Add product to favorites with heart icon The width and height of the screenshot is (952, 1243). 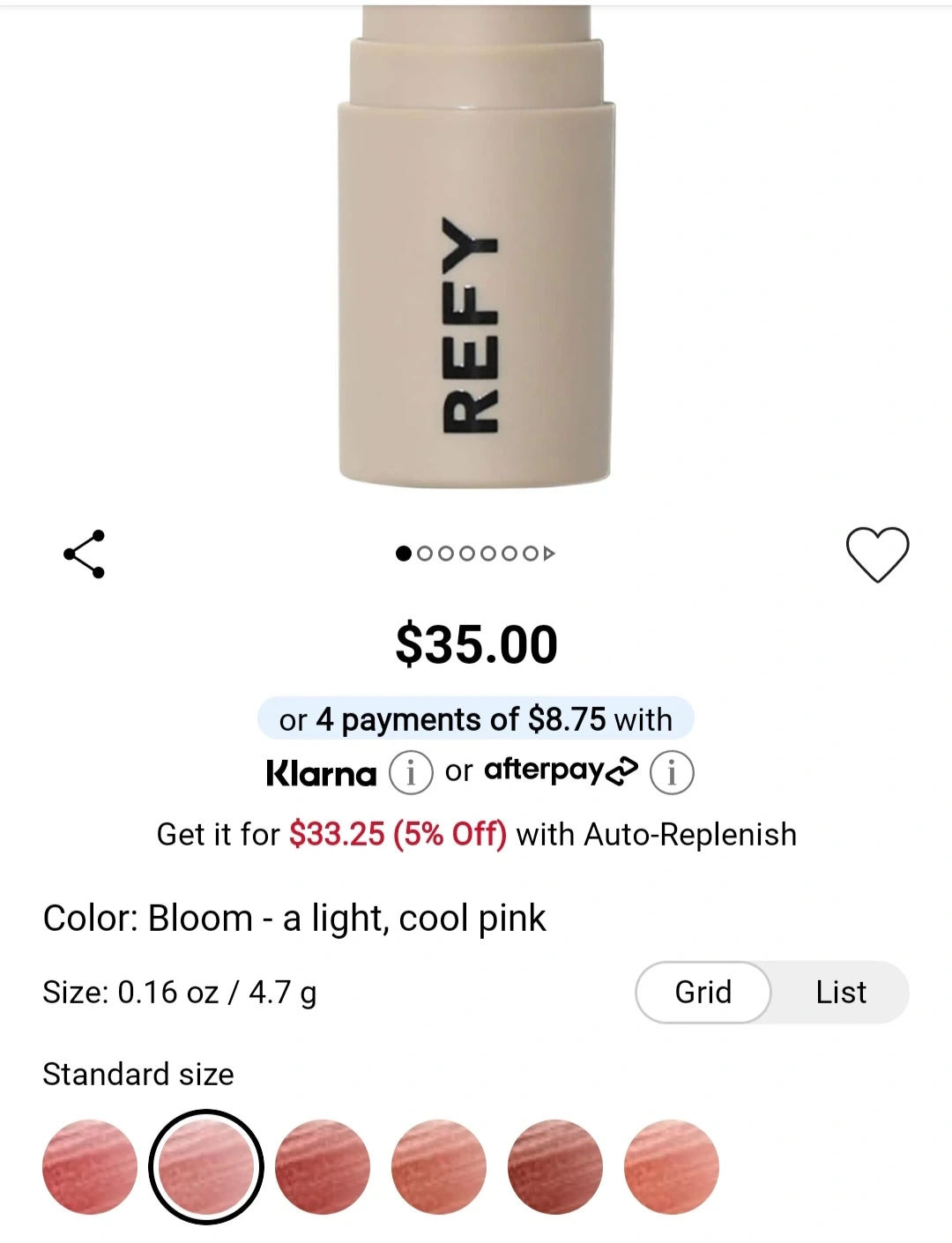coord(877,555)
